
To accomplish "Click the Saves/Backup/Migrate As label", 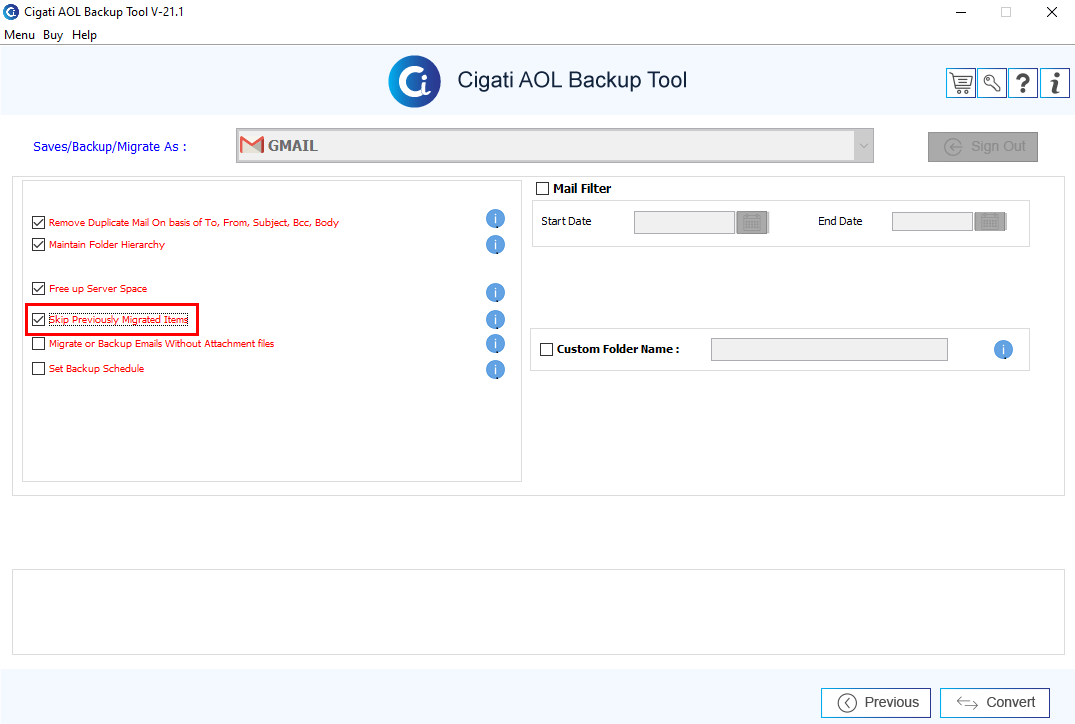I will click(x=110, y=147).
